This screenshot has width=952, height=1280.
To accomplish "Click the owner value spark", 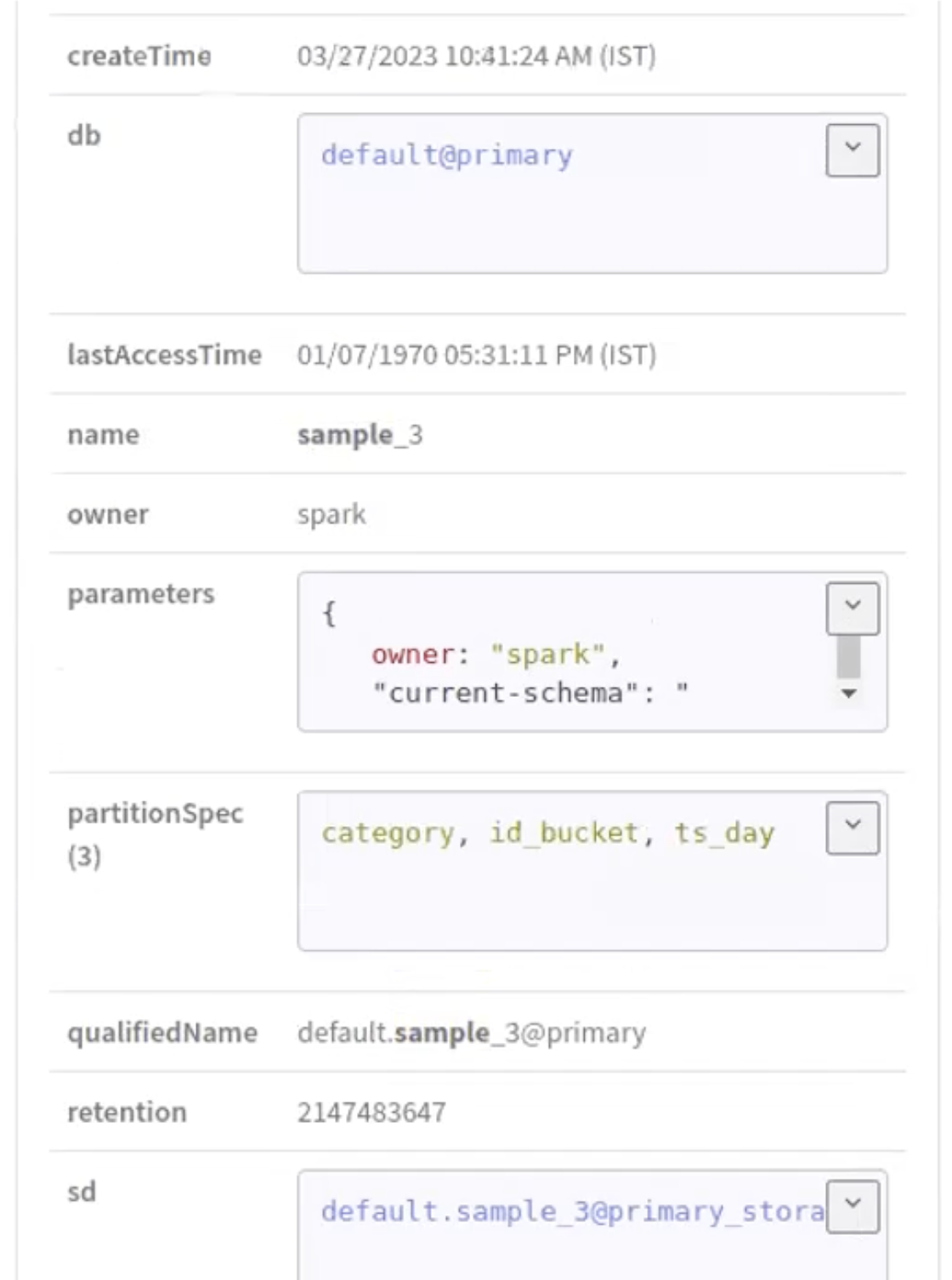I will [x=331, y=514].
